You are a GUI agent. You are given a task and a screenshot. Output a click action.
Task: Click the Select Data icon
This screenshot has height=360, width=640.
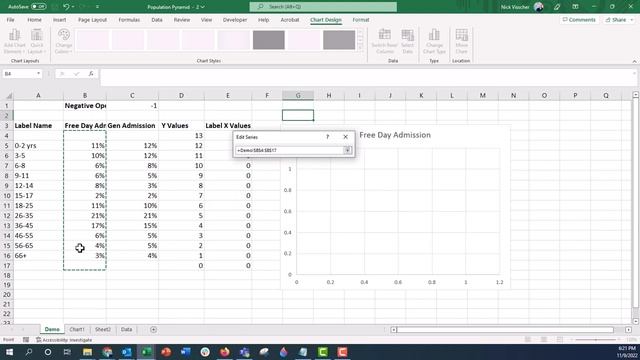coord(407,41)
